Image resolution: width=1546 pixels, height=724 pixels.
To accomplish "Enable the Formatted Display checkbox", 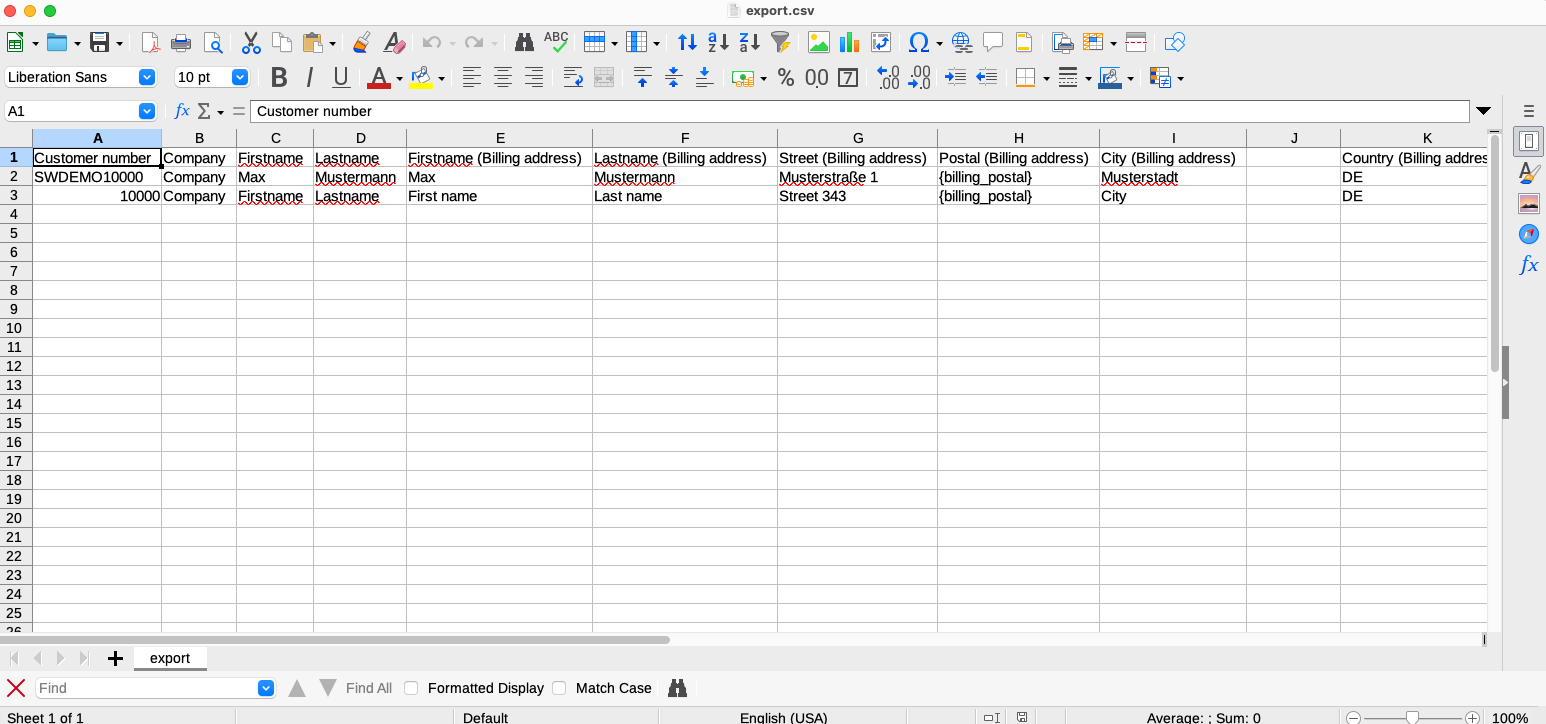I will 411,688.
